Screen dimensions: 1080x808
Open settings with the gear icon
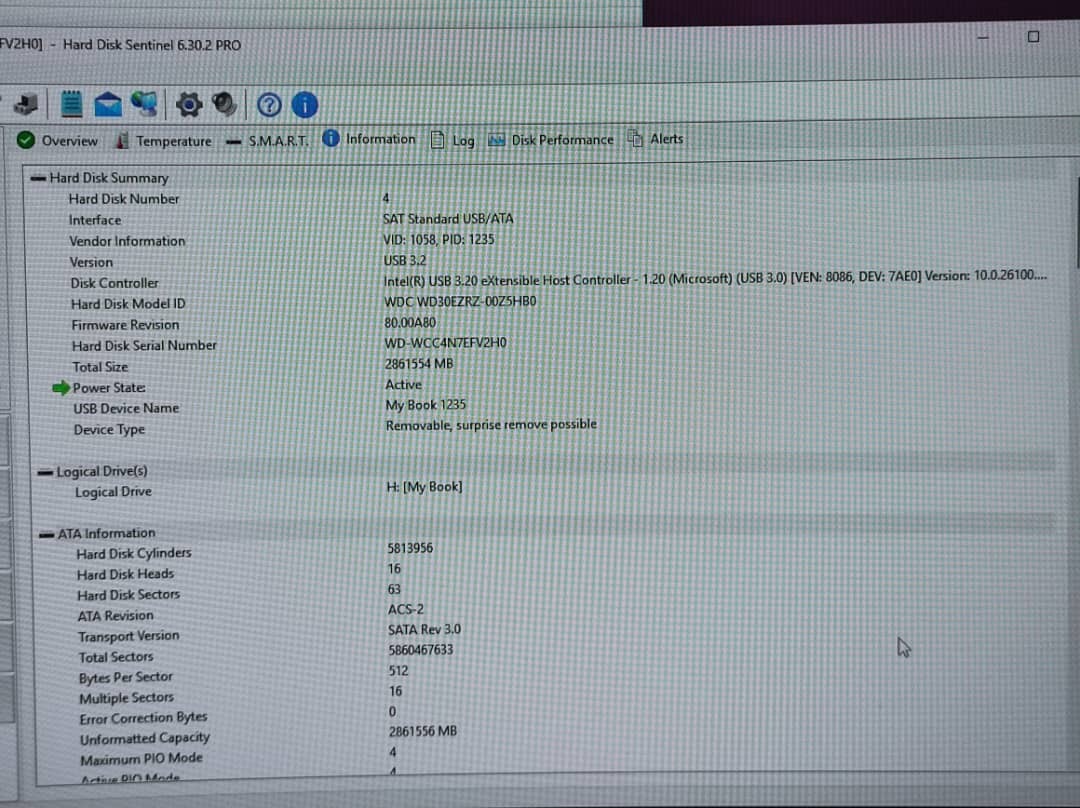tap(189, 104)
